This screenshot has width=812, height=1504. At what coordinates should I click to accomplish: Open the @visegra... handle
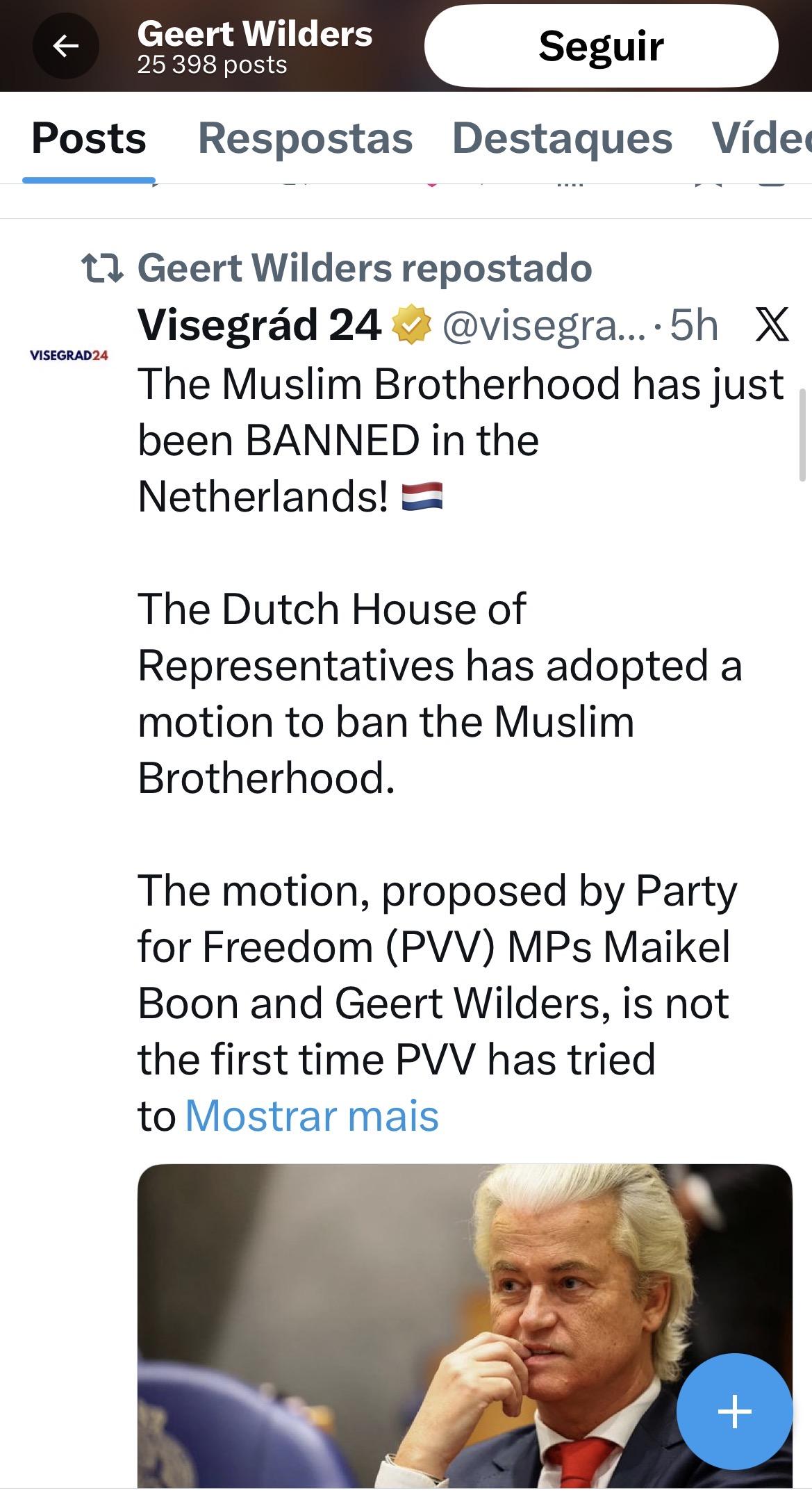[544, 325]
